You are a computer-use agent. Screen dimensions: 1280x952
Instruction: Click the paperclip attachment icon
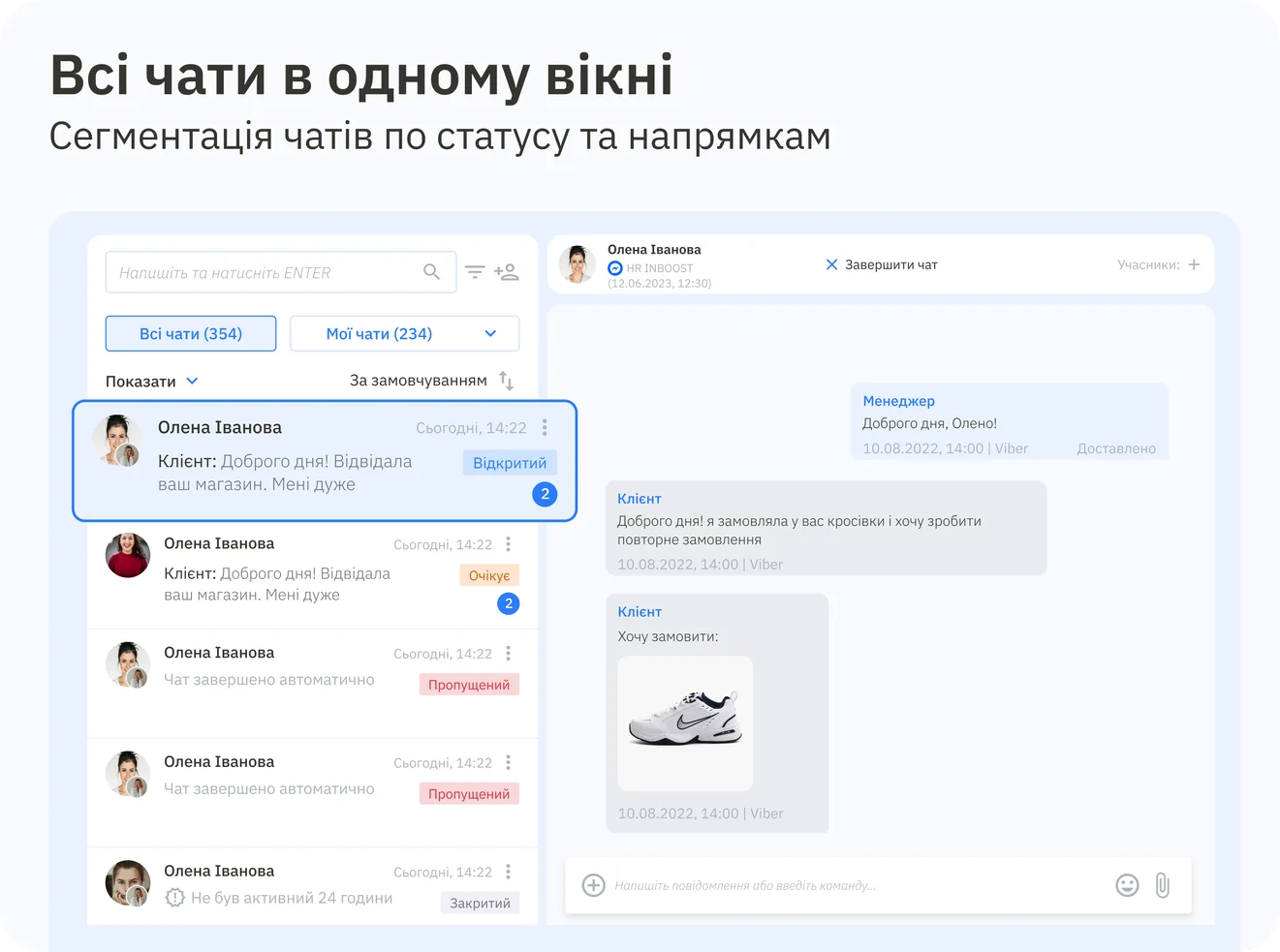click(1163, 885)
